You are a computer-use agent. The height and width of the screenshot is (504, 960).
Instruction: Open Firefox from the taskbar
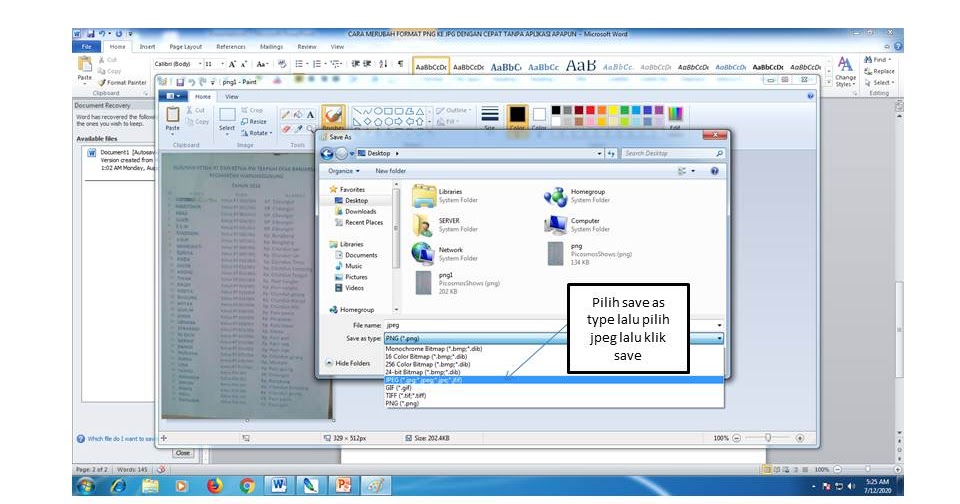coord(215,486)
